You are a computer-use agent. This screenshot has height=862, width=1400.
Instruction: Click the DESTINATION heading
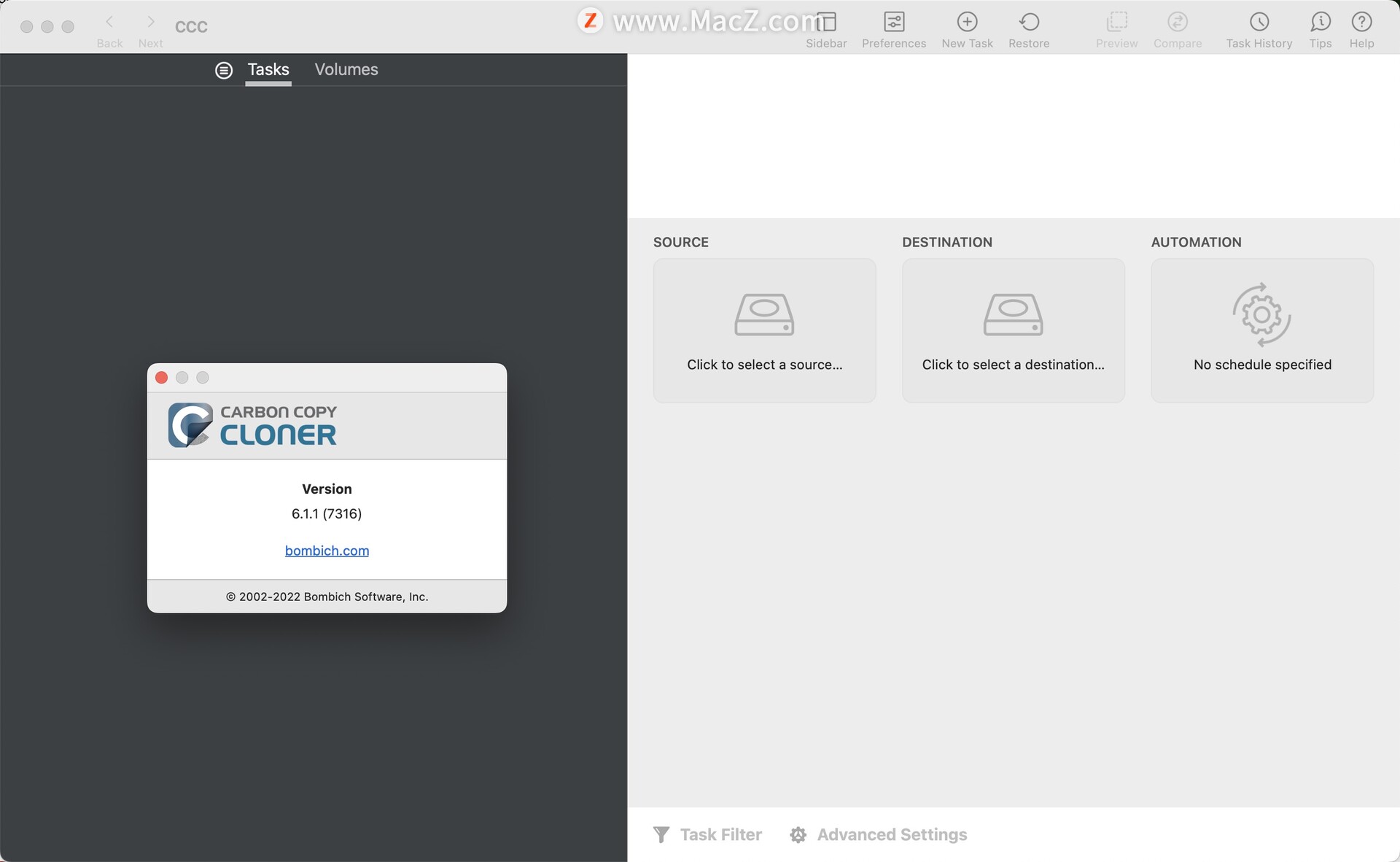(946, 242)
